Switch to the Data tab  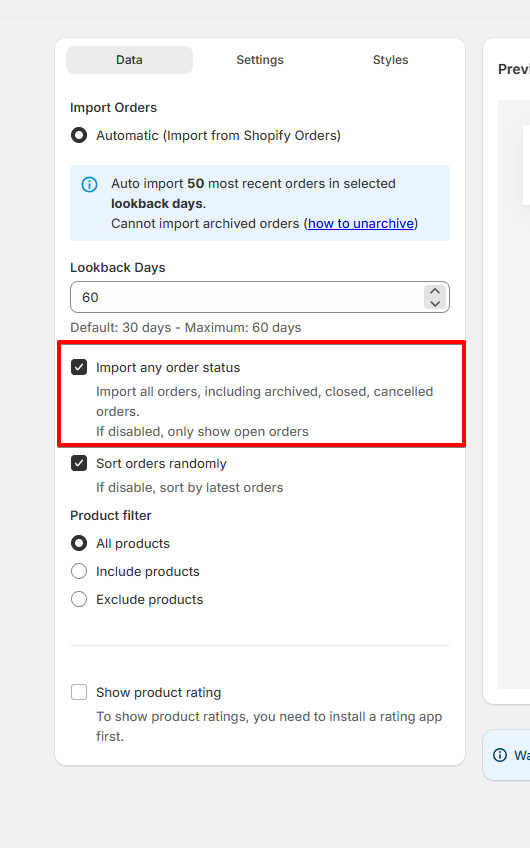click(129, 60)
